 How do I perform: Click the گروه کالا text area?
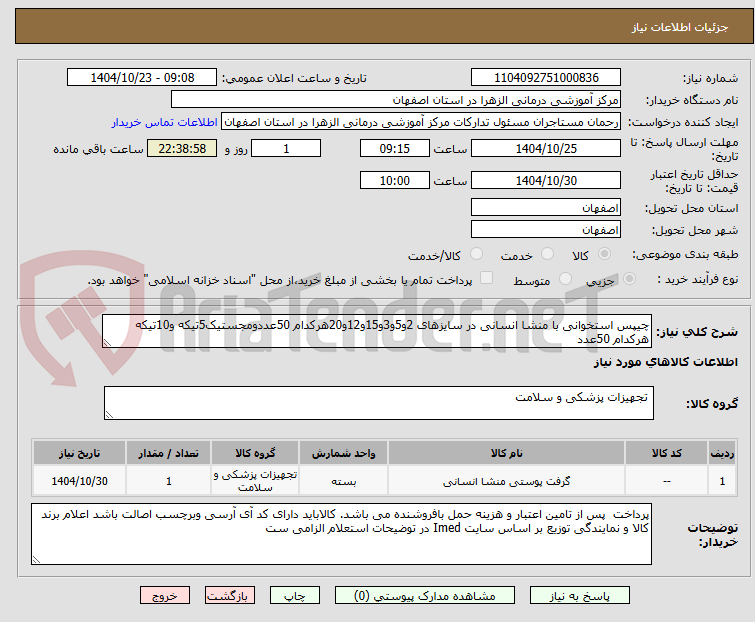[x=378, y=402]
